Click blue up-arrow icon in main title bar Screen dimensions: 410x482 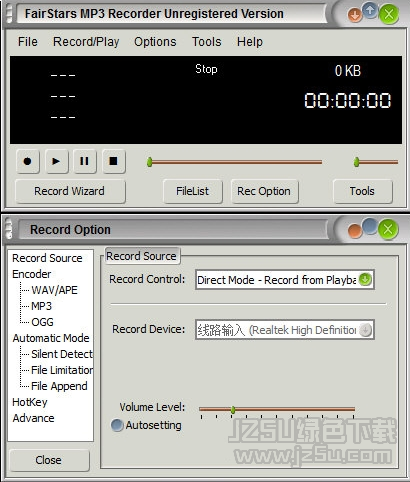click(370, 10)
